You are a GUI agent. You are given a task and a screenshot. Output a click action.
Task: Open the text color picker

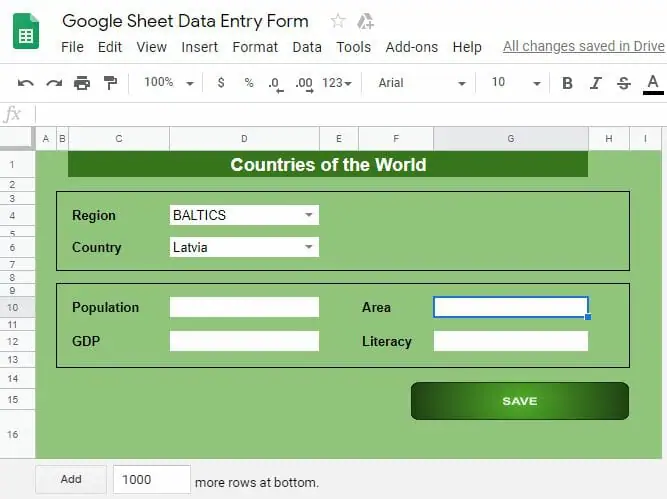[653, 83]
